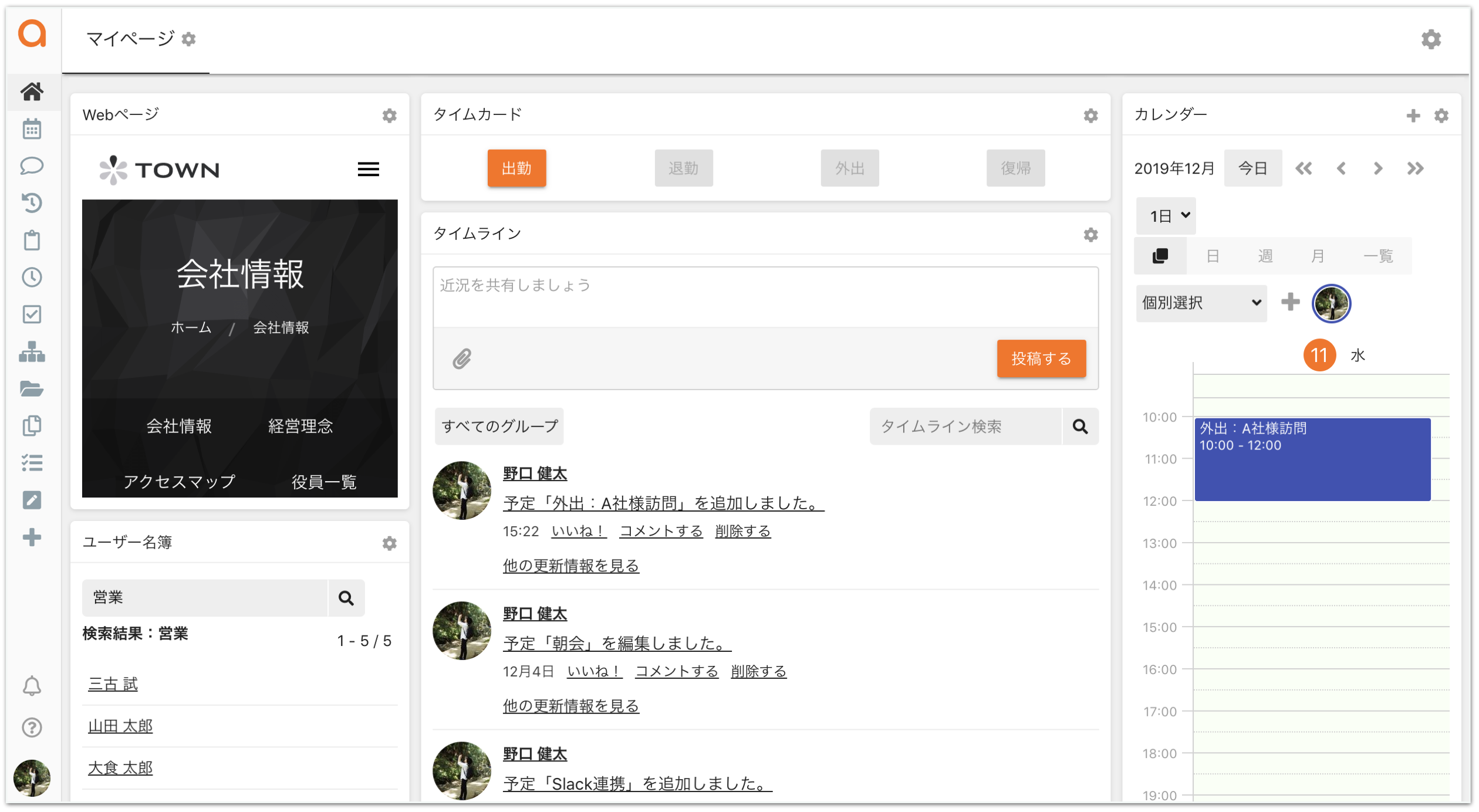Screen dimensions: 1479x812
Task: Click the 復帰 button
Action: (1015, 168)
